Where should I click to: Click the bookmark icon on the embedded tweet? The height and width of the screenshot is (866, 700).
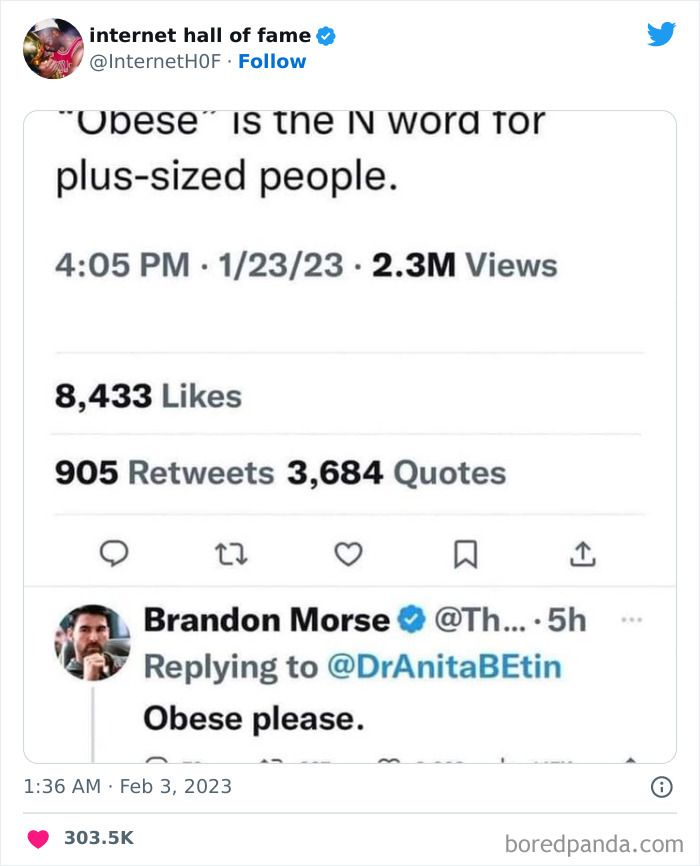click(466, 554)
